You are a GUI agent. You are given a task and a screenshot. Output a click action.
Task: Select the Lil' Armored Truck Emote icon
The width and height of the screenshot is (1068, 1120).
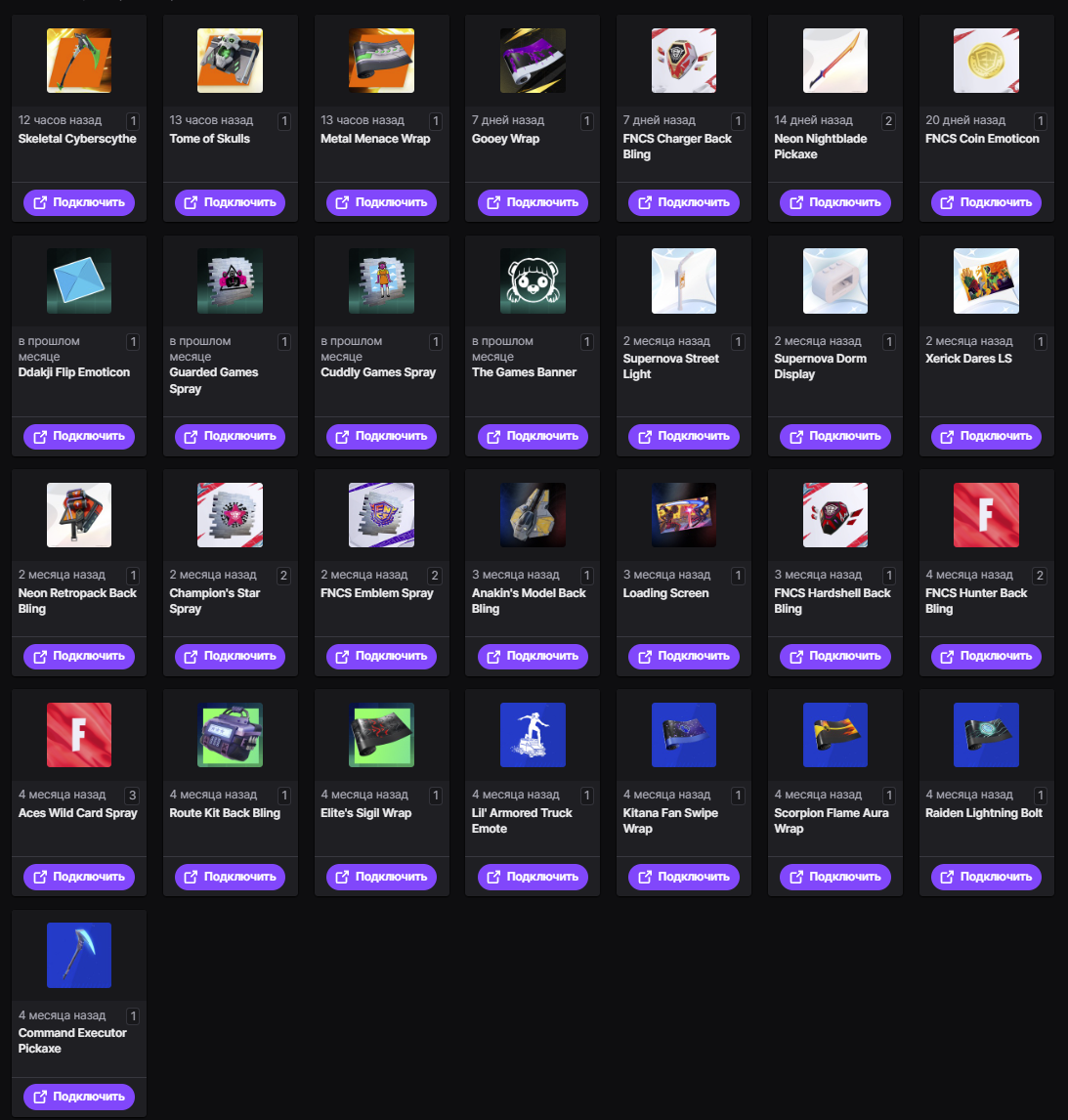coord(533,735)
